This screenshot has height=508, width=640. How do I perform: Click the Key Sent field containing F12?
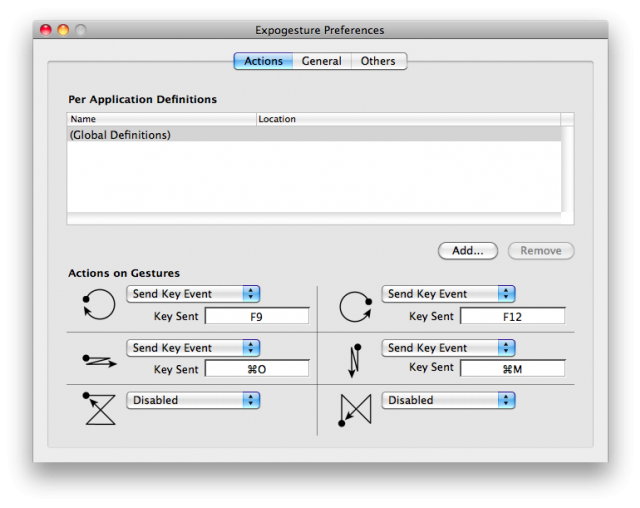[x=513, y=316]
